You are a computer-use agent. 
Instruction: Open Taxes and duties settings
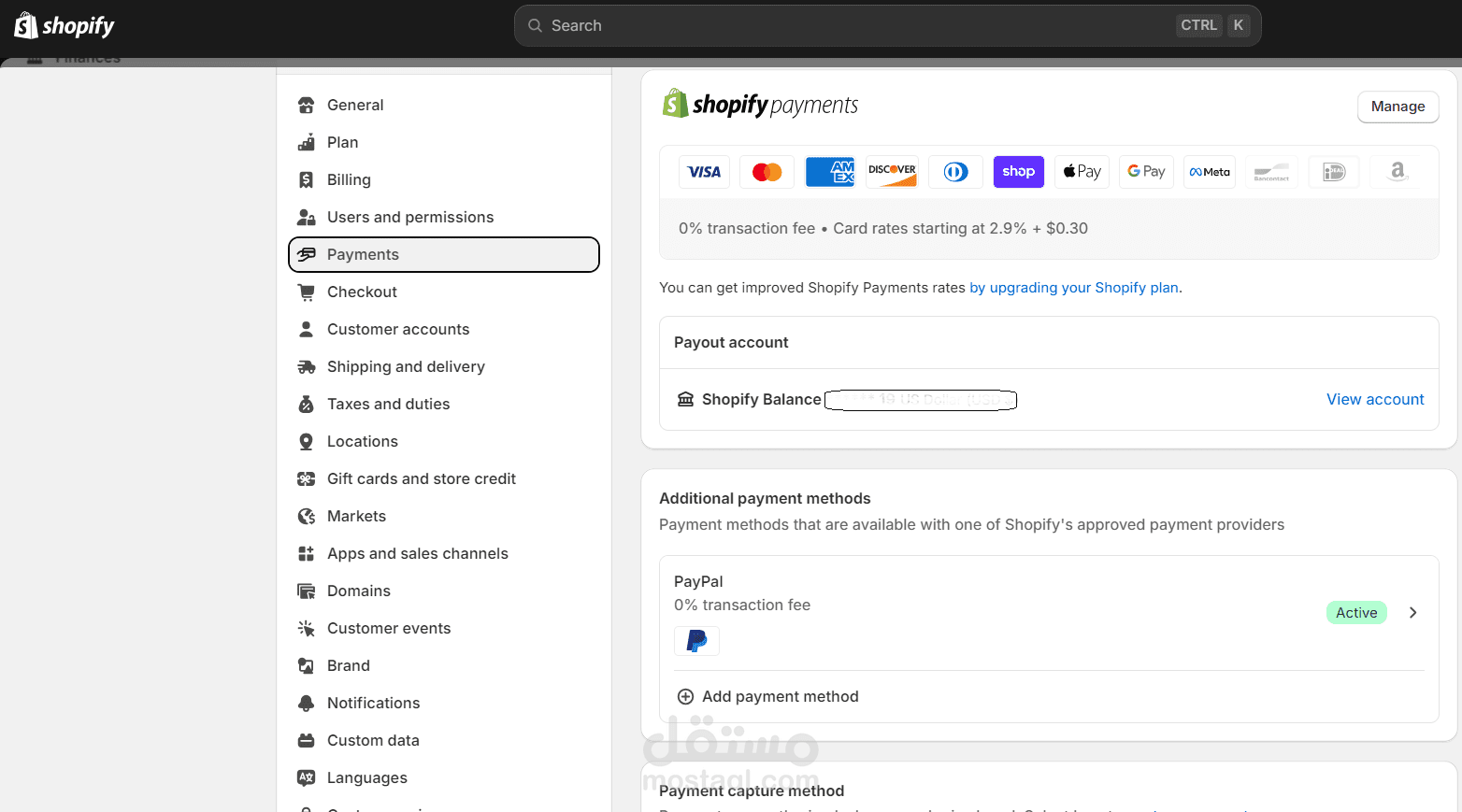(x=444, y=404)
